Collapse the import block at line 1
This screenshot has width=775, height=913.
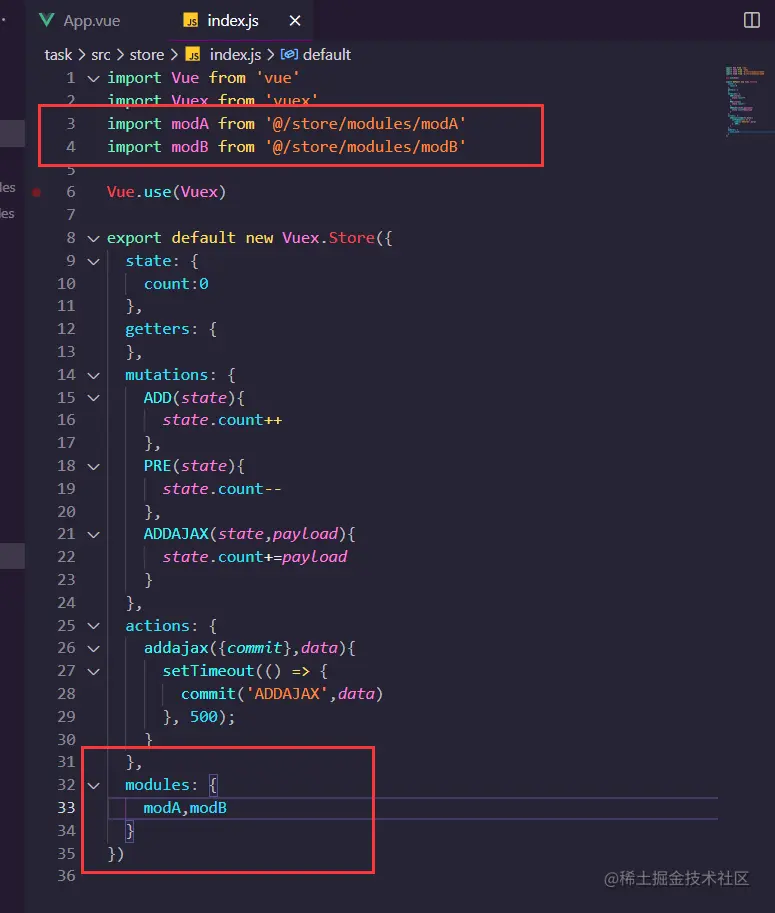pyautogui.click(x=94, y=78)
